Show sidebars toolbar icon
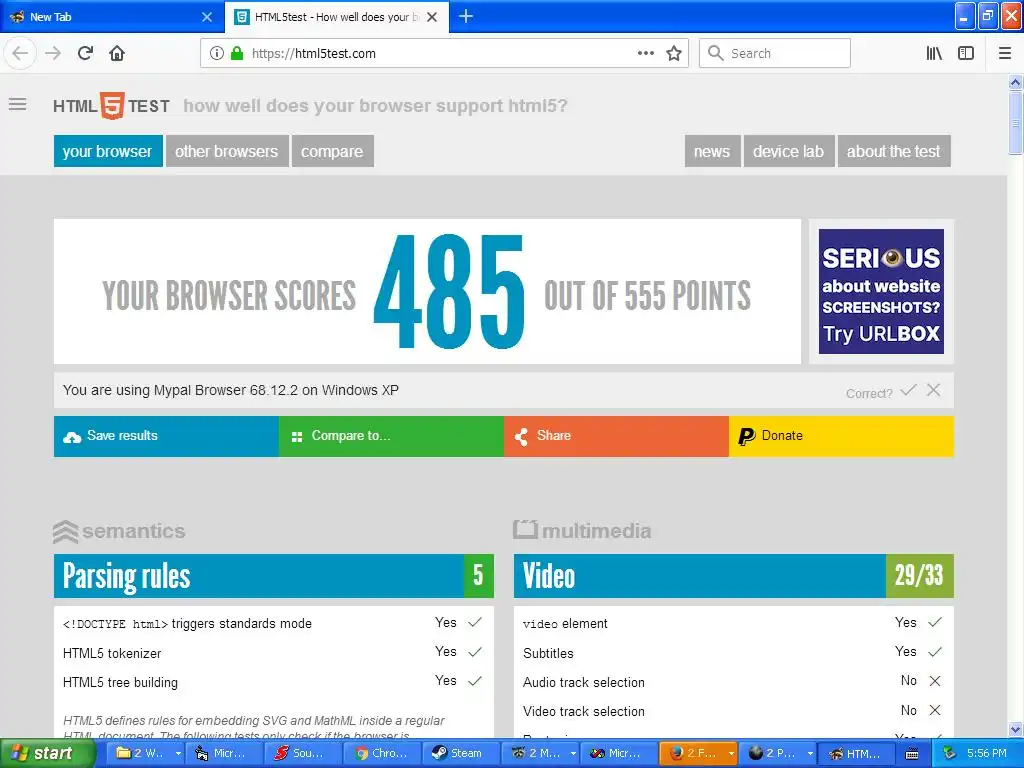Image resolution: width=1024 pixels, height=768 pixels. point(966,54)
